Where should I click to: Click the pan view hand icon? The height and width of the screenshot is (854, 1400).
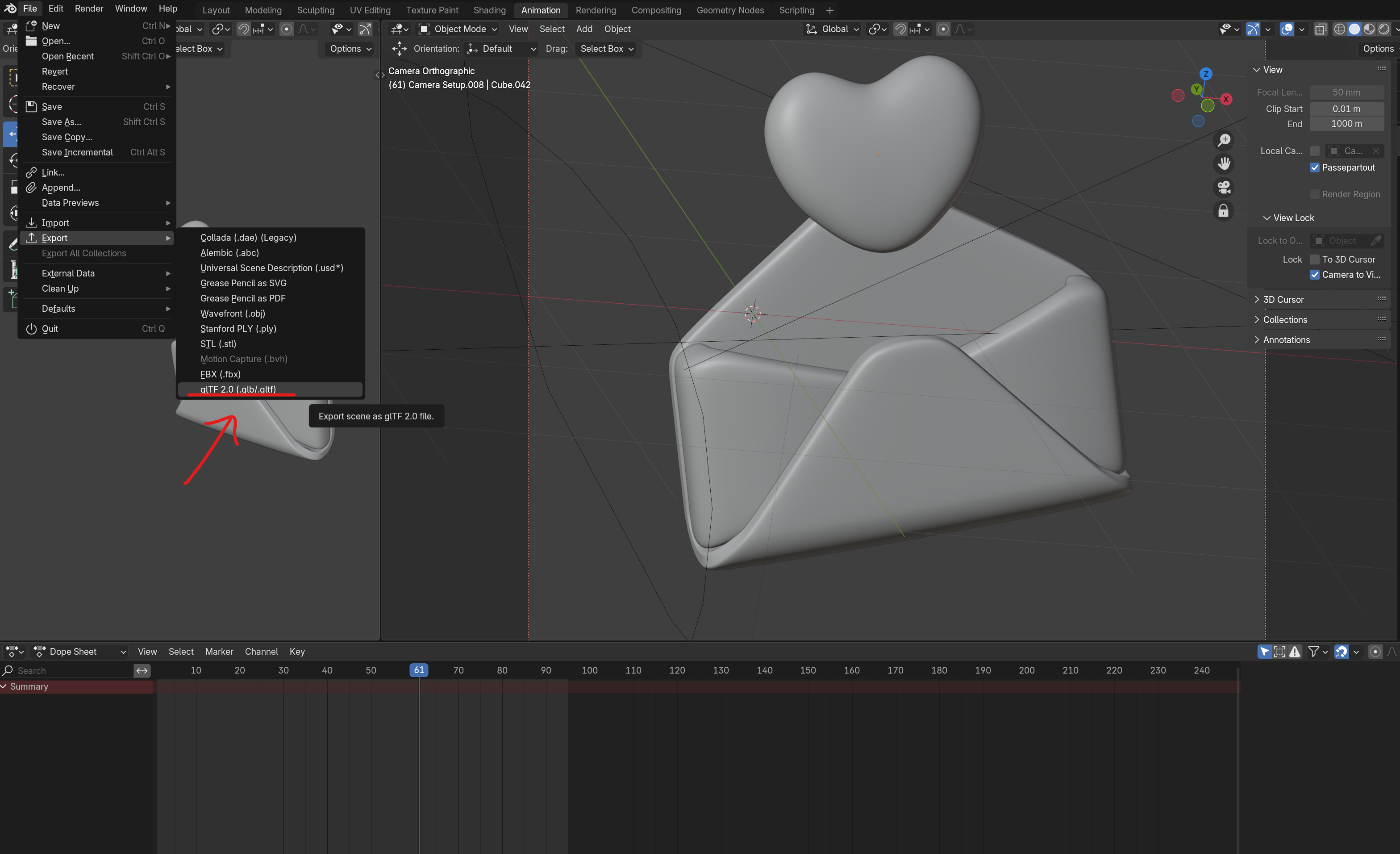1223,164
